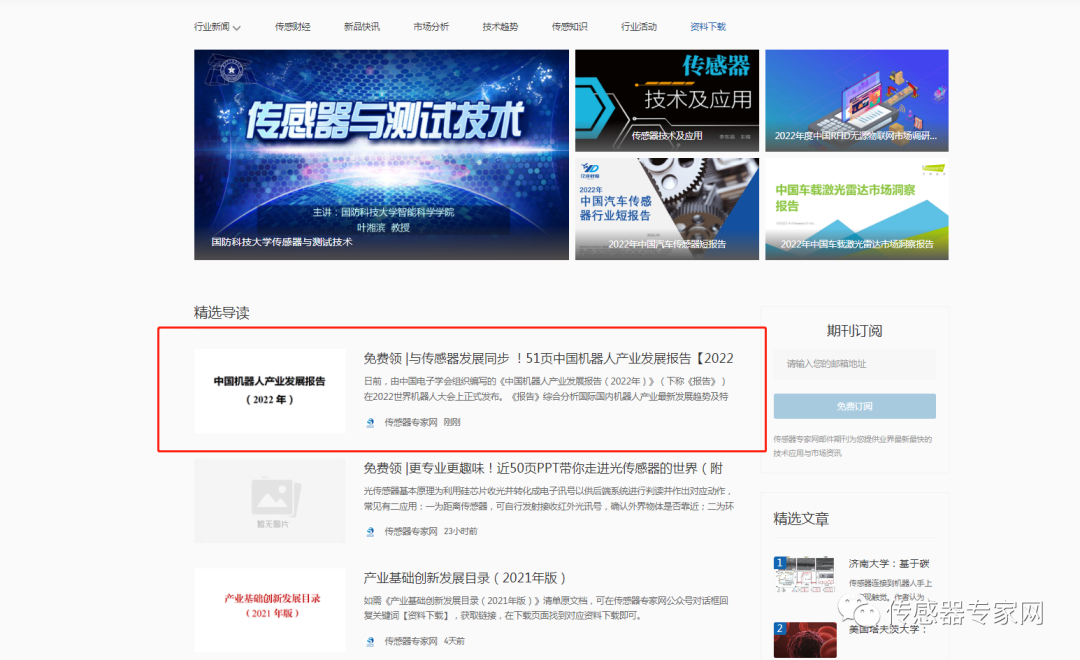
Task: Open the 产业基础创新发展目录（2021年版）article title
Action: point(465,578)
